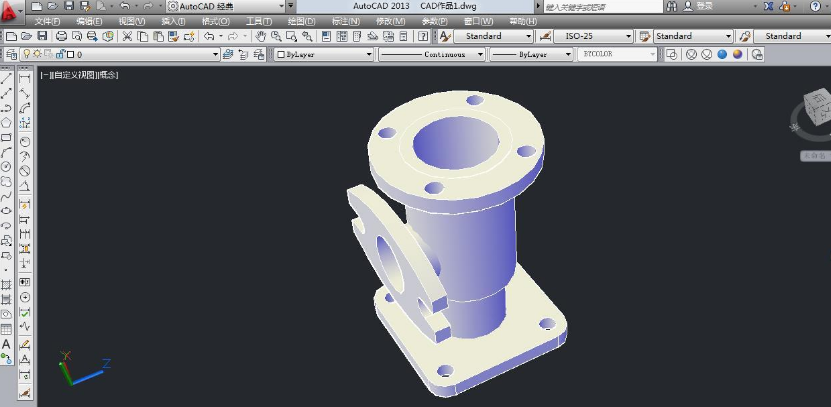This screenshot has height=407, width=831.
Task: Open the 格式(O) menu
Action: point(214,20)
